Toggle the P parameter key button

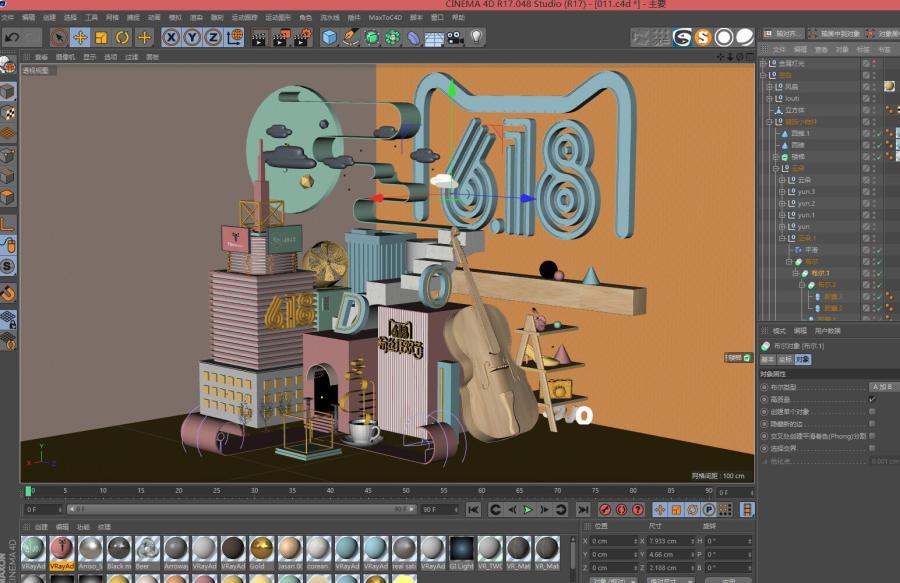click(709, 510)
